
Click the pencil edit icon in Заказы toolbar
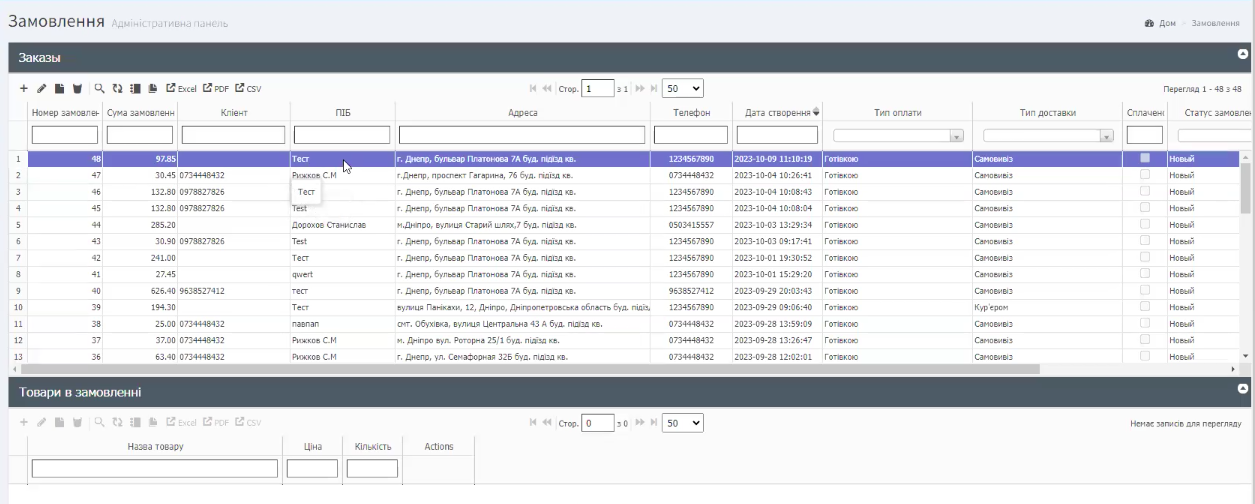(x=42, y=88)
